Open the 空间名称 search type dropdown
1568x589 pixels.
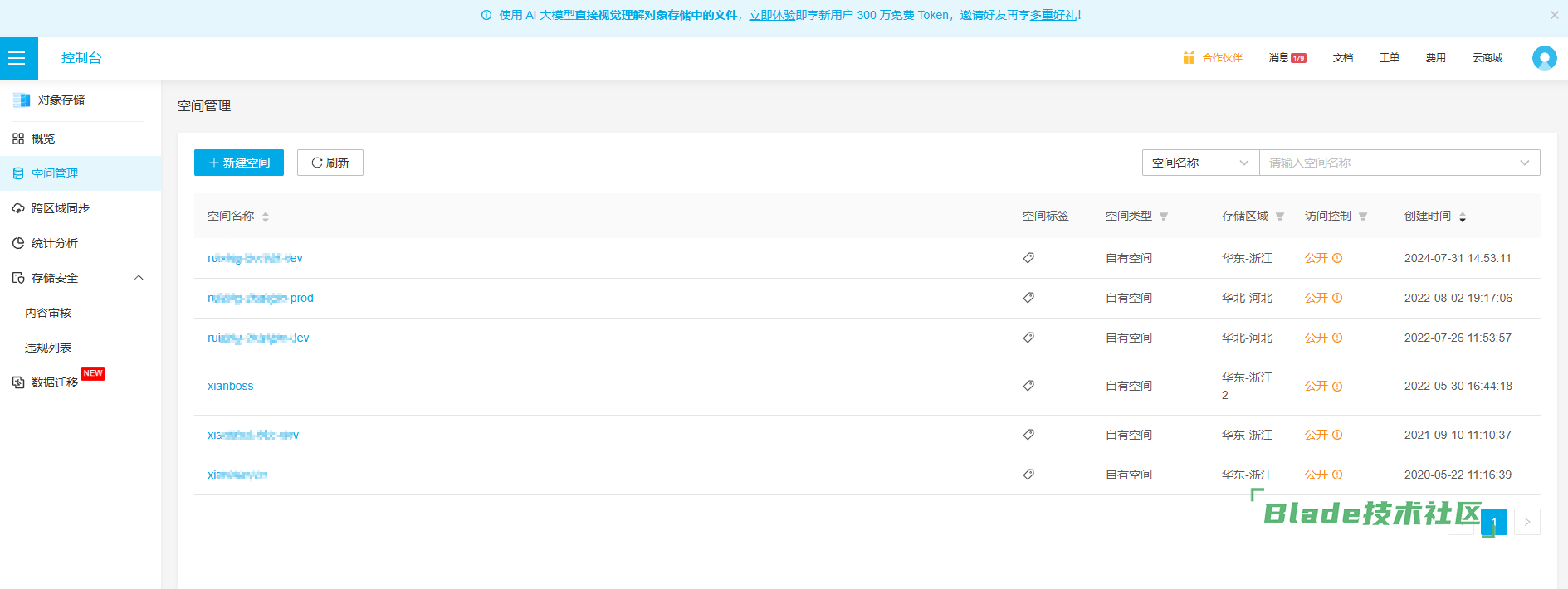tap(1199, 163)
